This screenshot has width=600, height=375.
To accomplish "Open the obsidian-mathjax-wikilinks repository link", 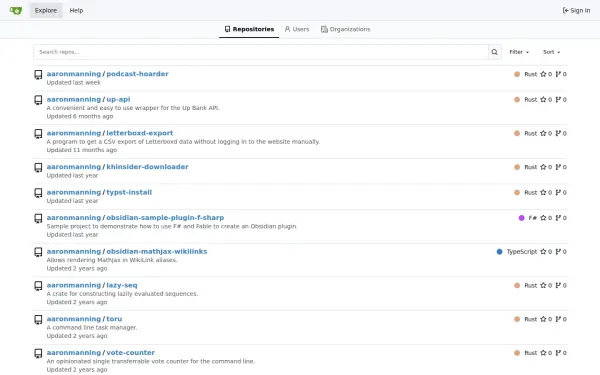I will point(157,251).
